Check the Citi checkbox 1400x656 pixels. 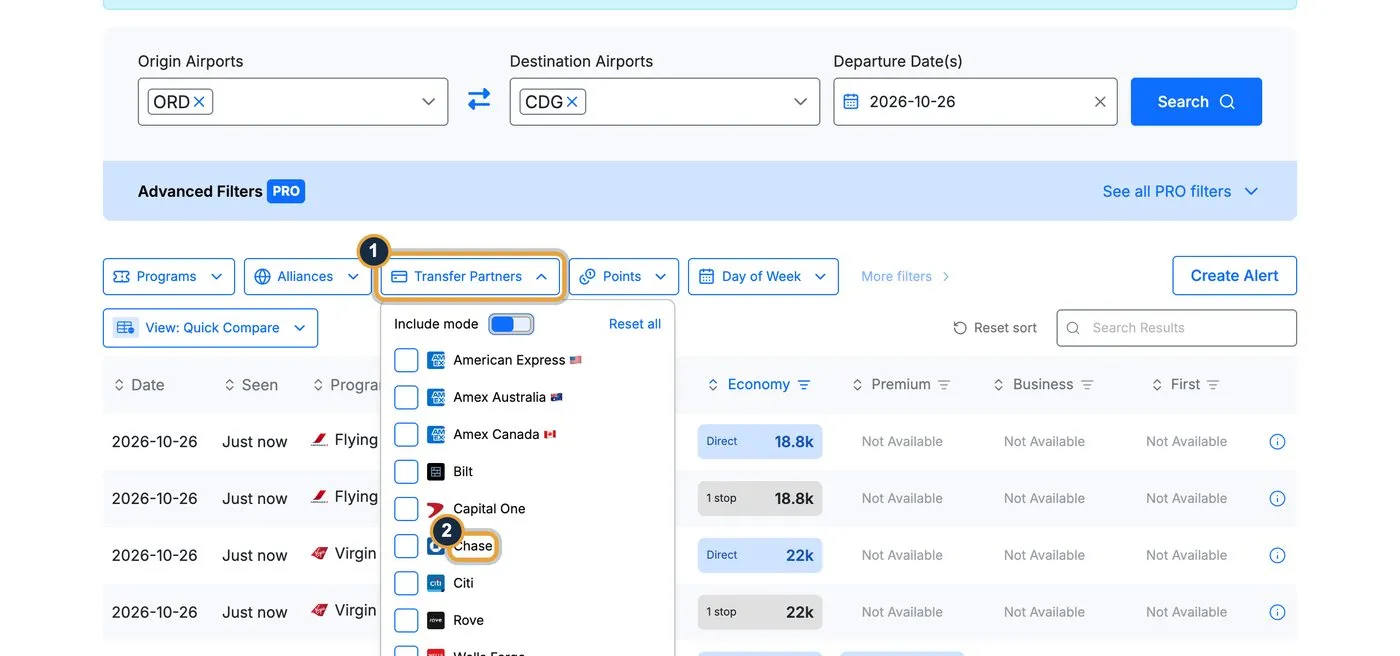pyautogui.click(x=406, y=583)
